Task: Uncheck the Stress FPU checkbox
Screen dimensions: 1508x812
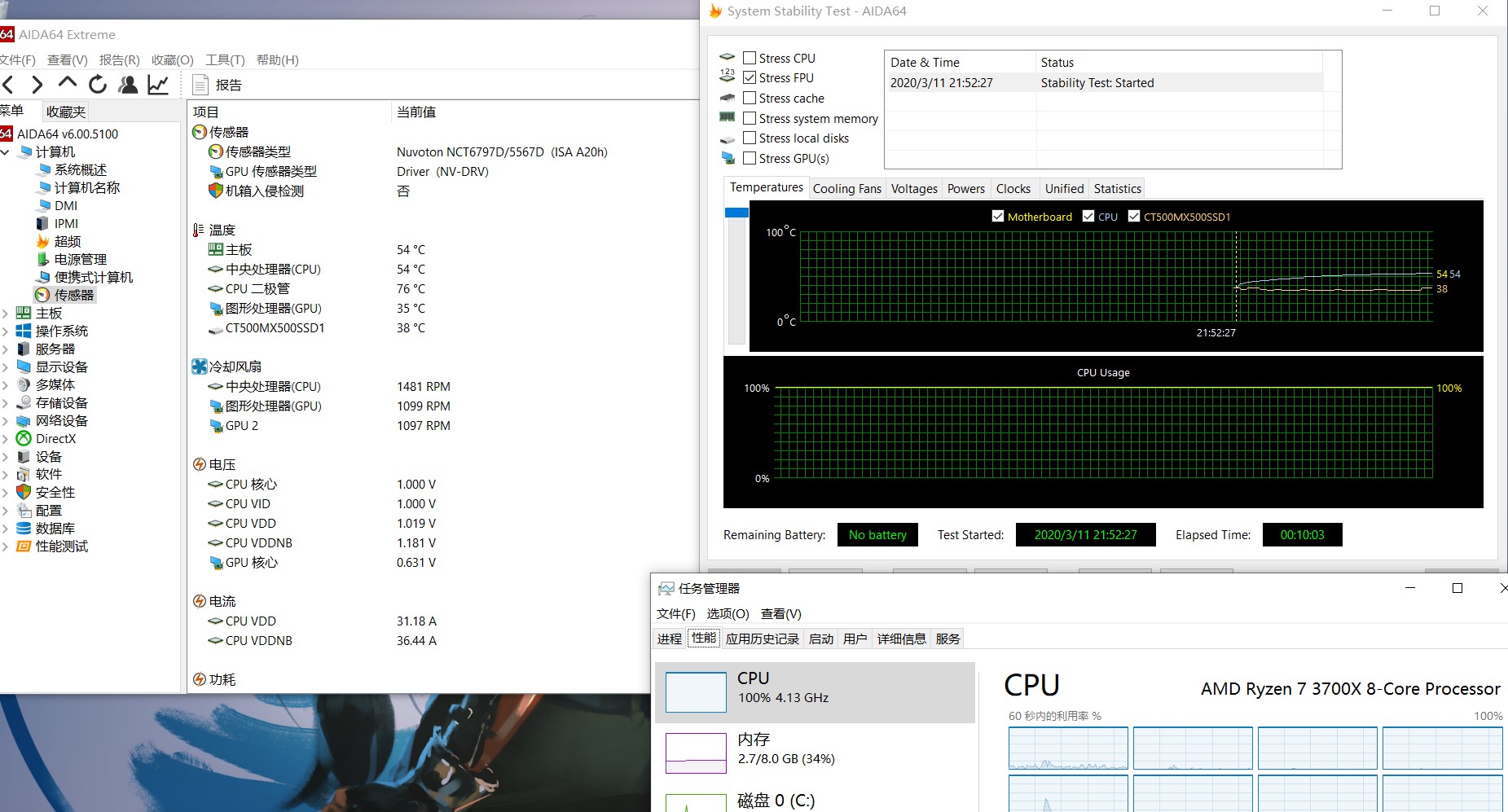Action: [x=750, y=77]
